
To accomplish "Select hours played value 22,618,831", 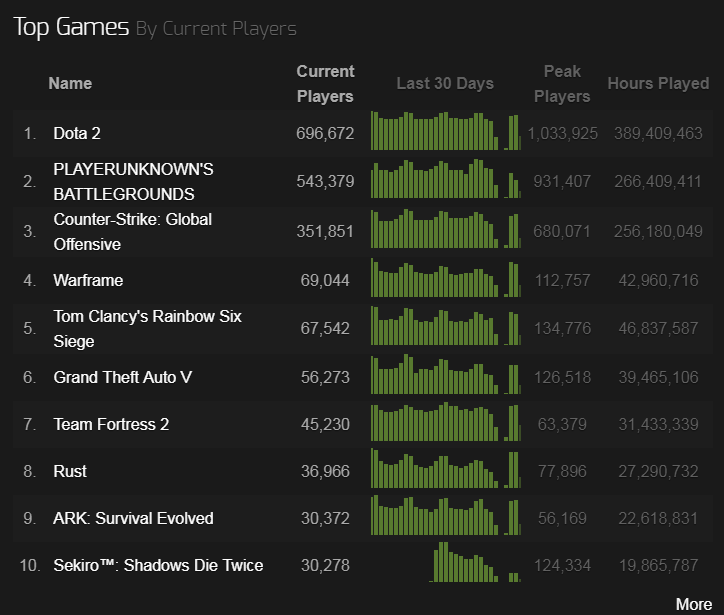I will [x=658, y=519].
